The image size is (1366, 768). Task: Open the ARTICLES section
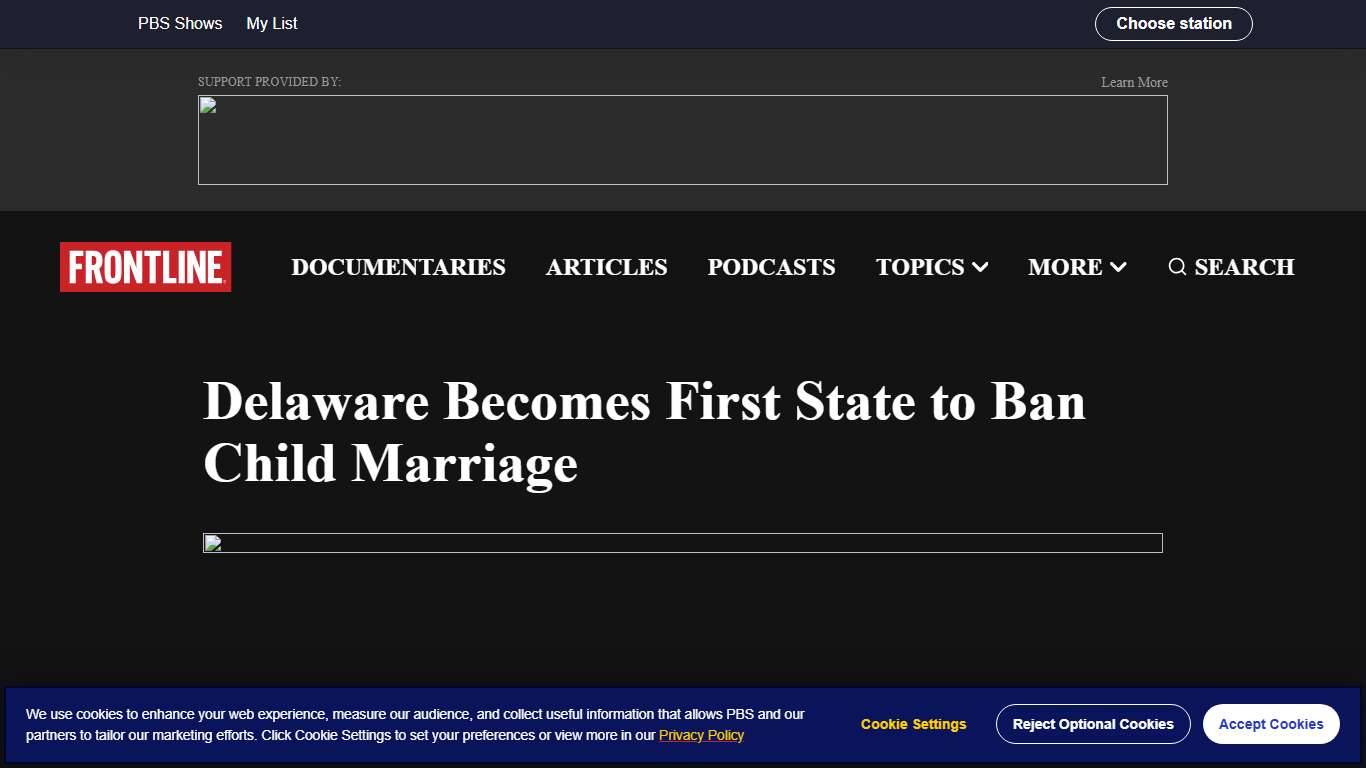606,267
